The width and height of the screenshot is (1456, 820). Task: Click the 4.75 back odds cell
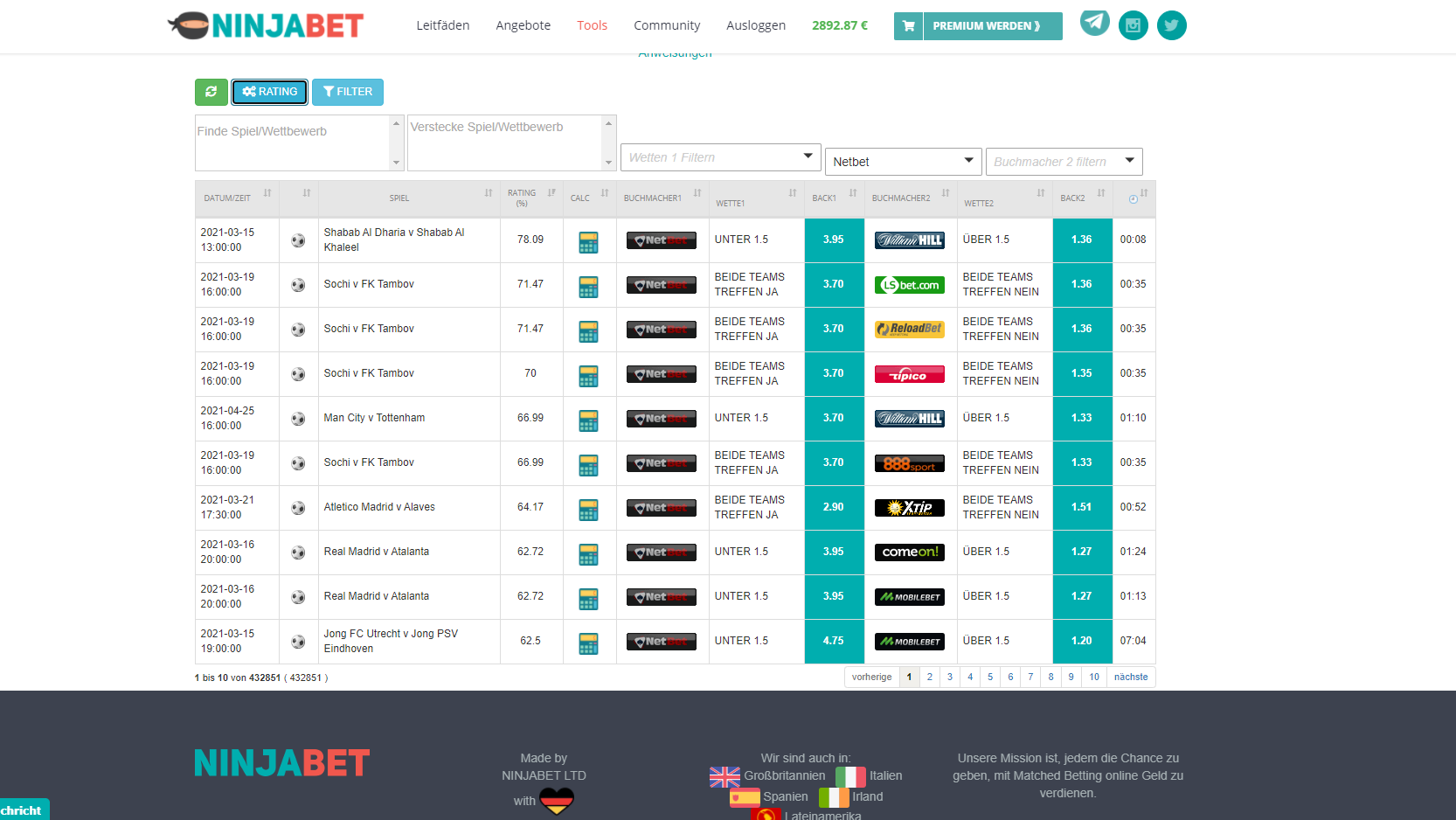point(834,641)
